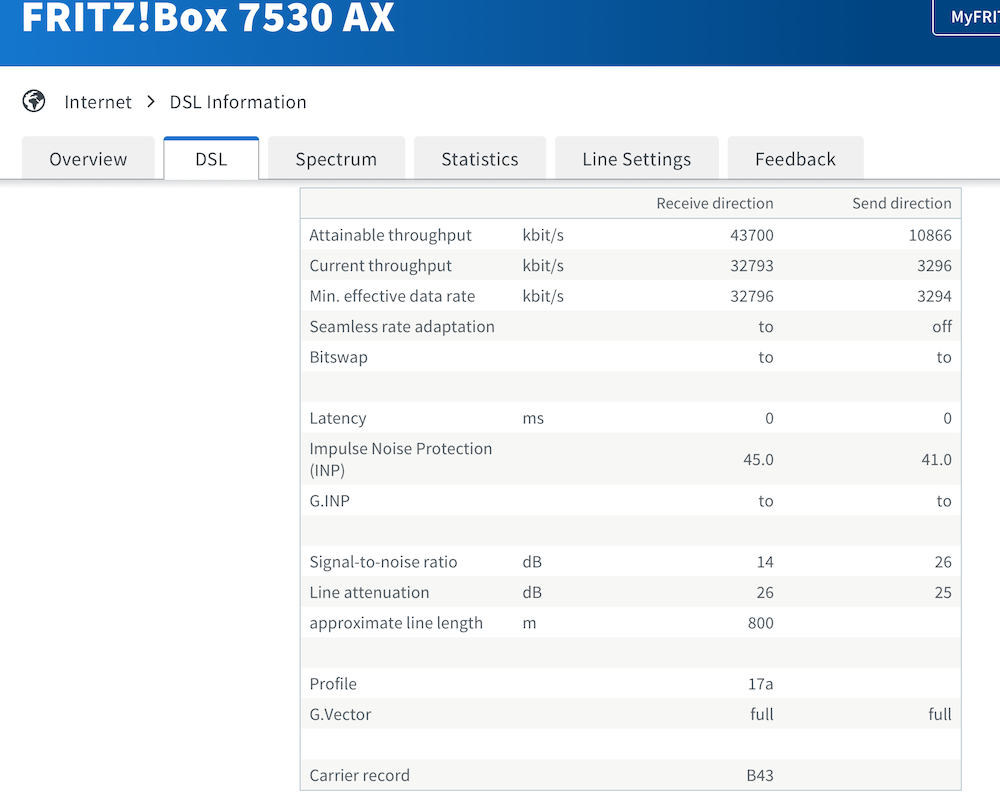Click the breadcrumb chevron after Internet

151,101
